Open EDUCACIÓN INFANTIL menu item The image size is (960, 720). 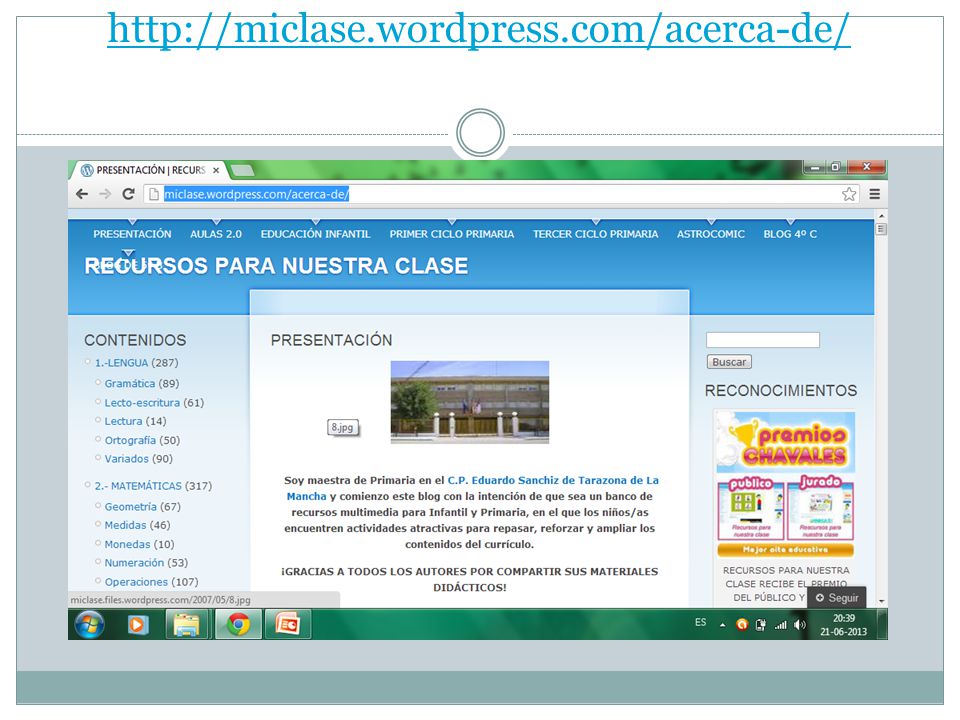[315, 234]
